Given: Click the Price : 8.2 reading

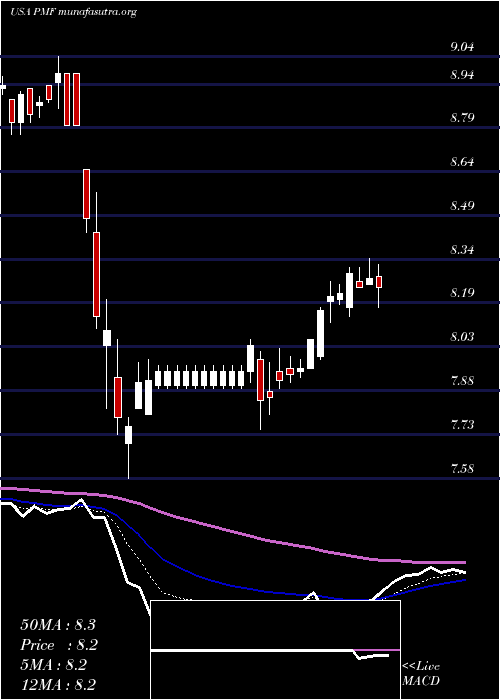Looking at the screenshot, I should (59, 645).
